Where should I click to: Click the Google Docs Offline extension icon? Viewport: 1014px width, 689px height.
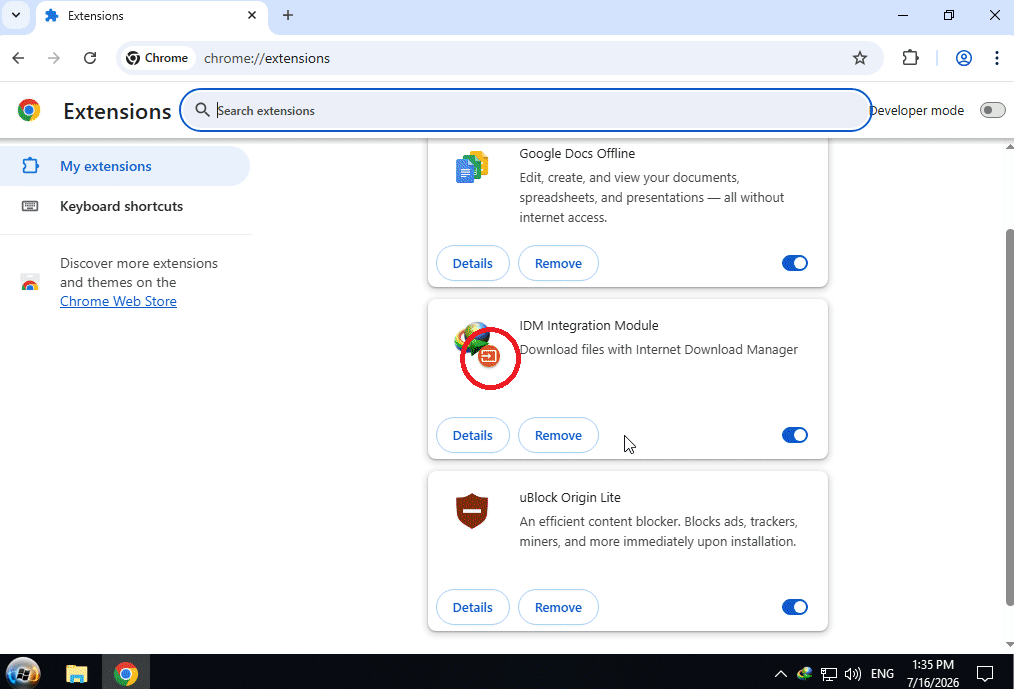coord(472,167)
